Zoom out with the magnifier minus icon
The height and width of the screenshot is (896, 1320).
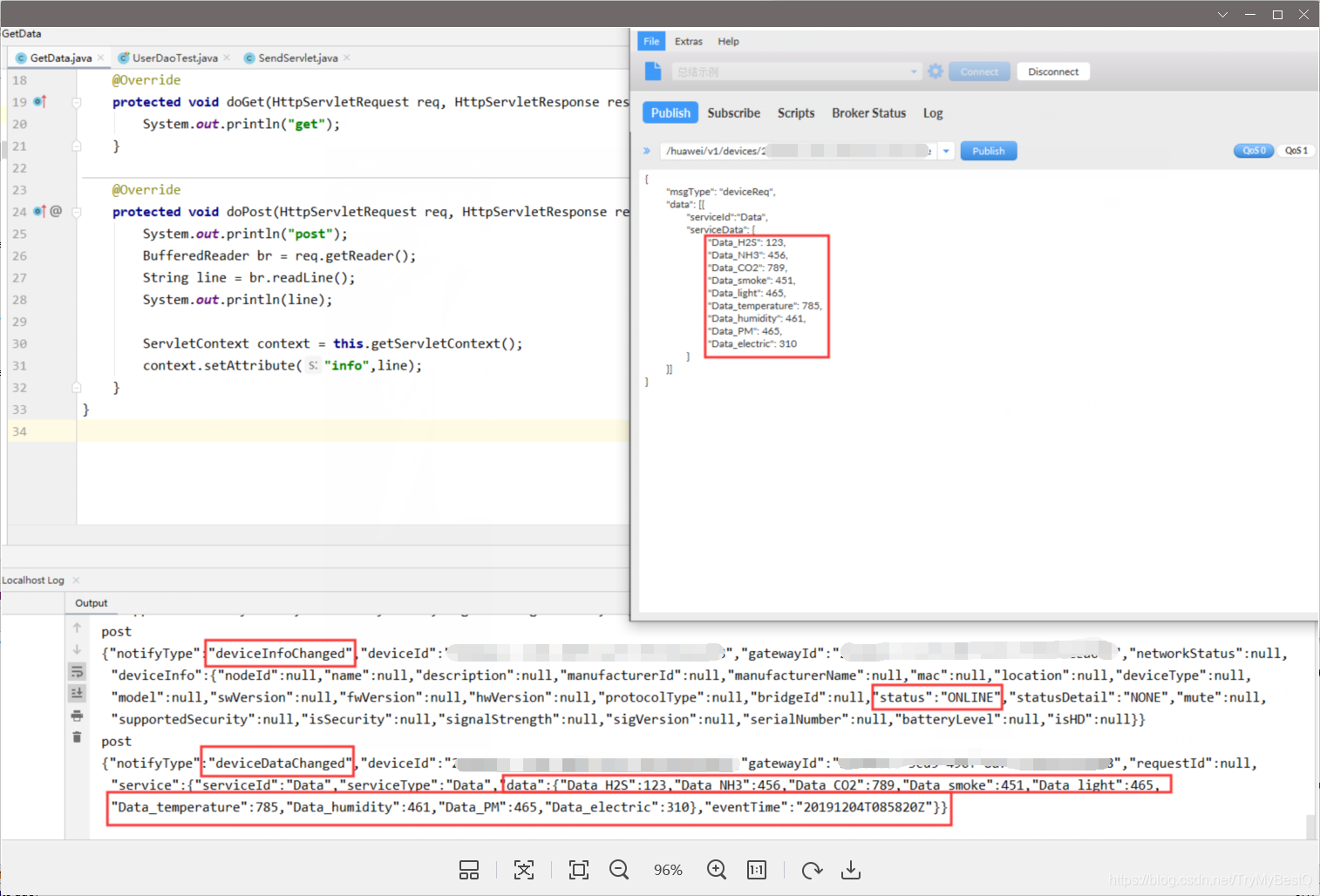click(x=619, y=870)
